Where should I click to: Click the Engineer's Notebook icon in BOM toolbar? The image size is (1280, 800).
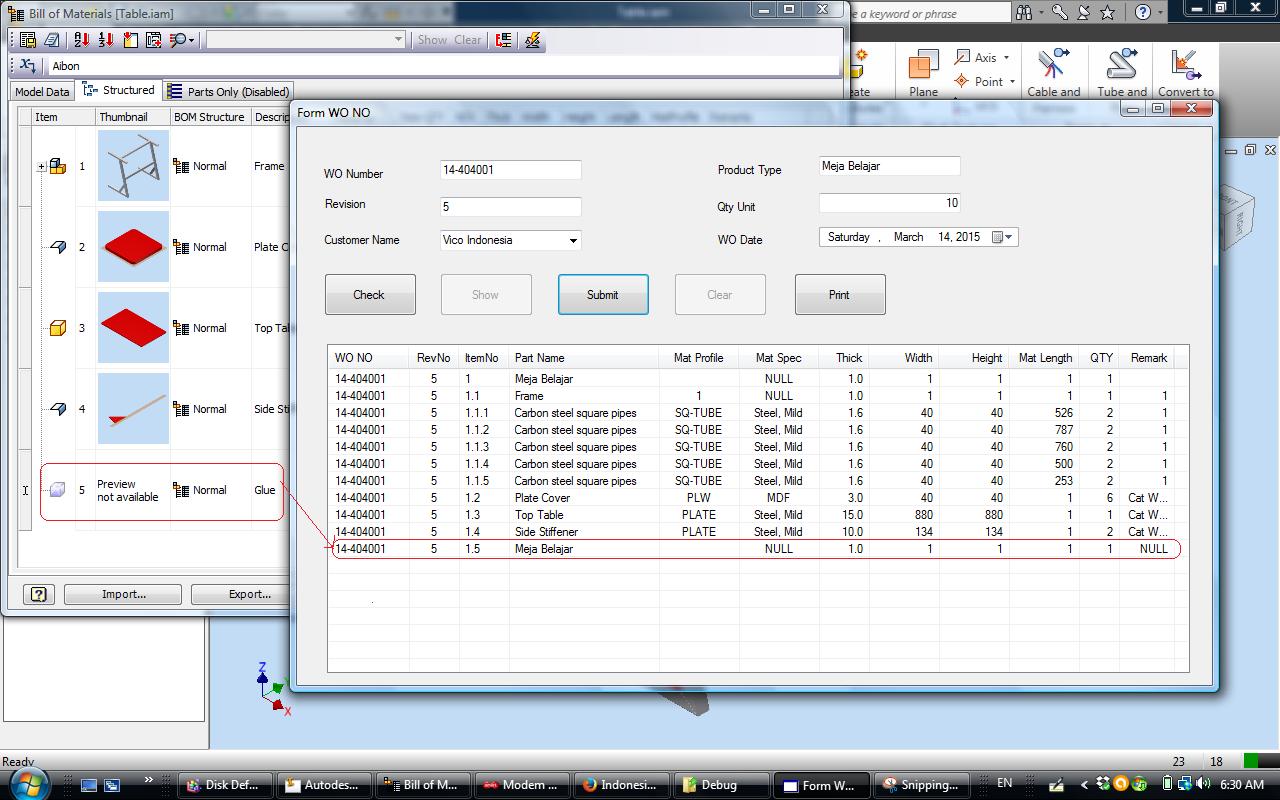51,40
